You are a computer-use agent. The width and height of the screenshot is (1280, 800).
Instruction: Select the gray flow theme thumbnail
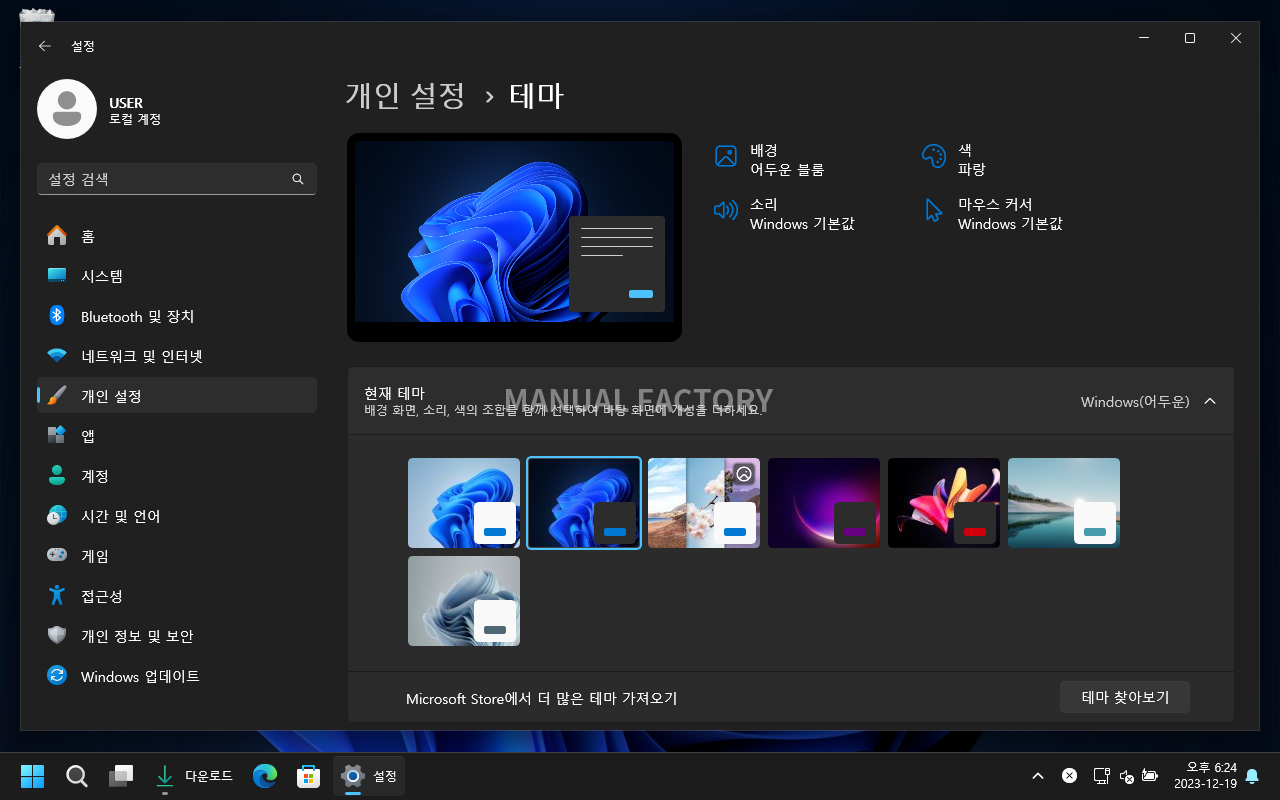pyautogui.click(x=464, y=601)
